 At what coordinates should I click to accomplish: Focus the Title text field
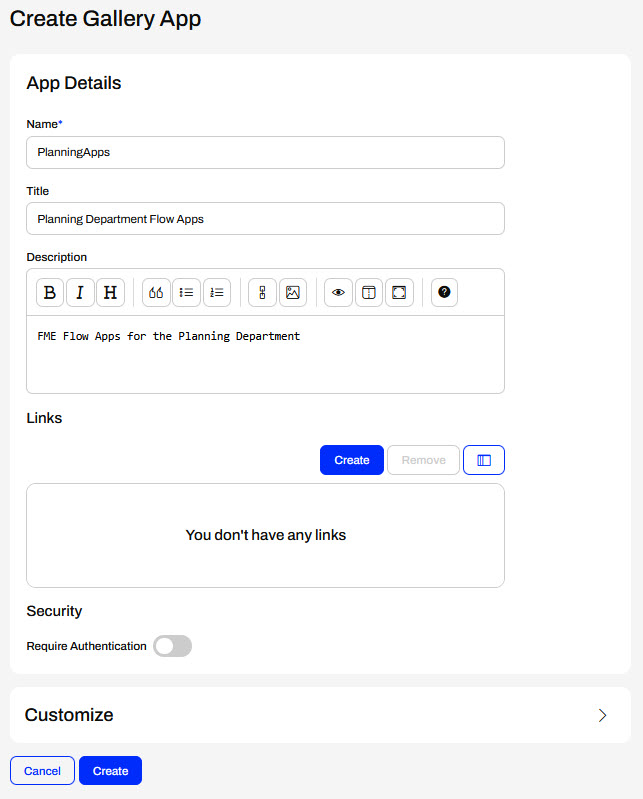point(265,219)
